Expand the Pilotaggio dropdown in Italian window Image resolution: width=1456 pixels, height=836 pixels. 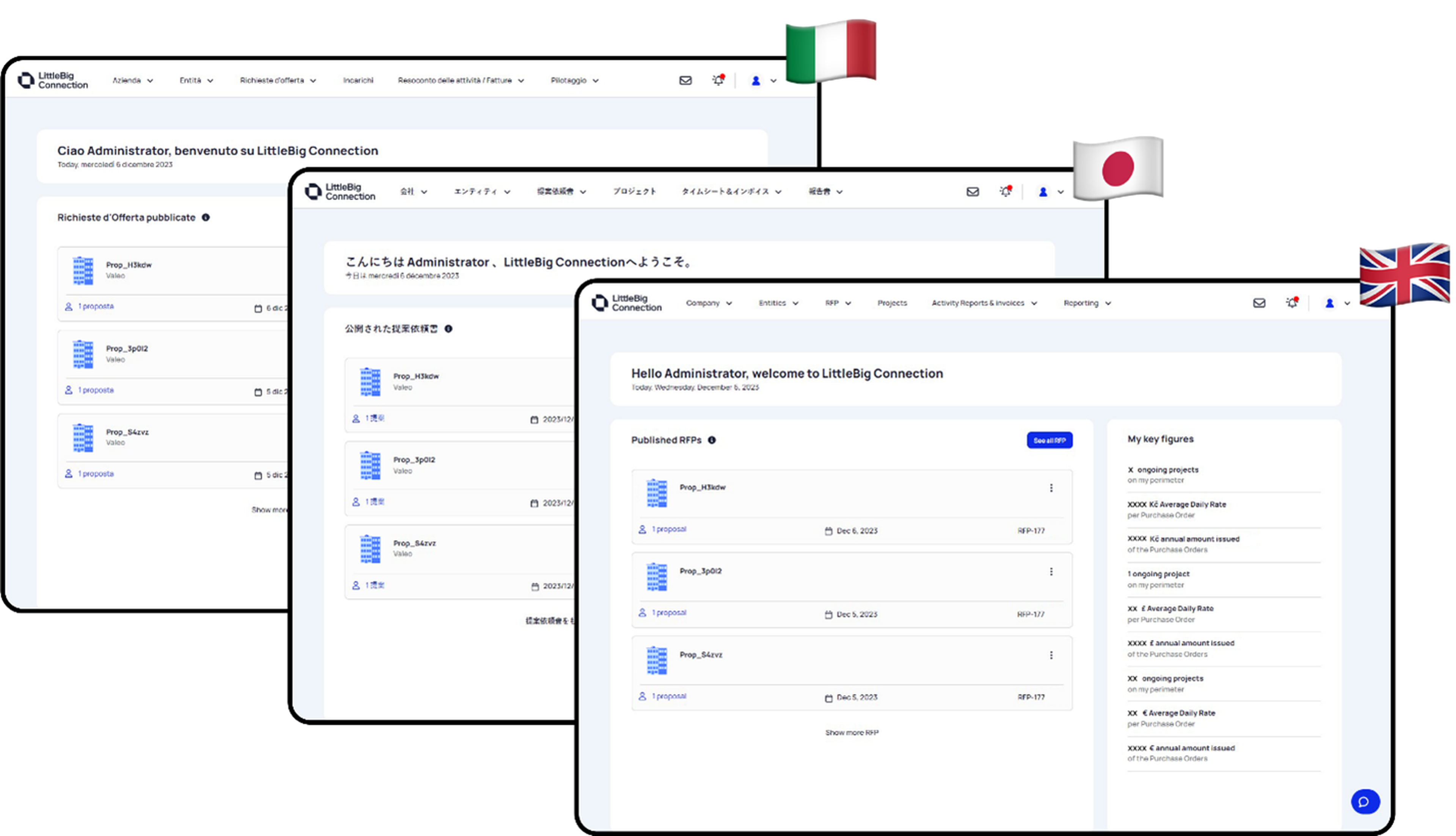click(574, 80)
